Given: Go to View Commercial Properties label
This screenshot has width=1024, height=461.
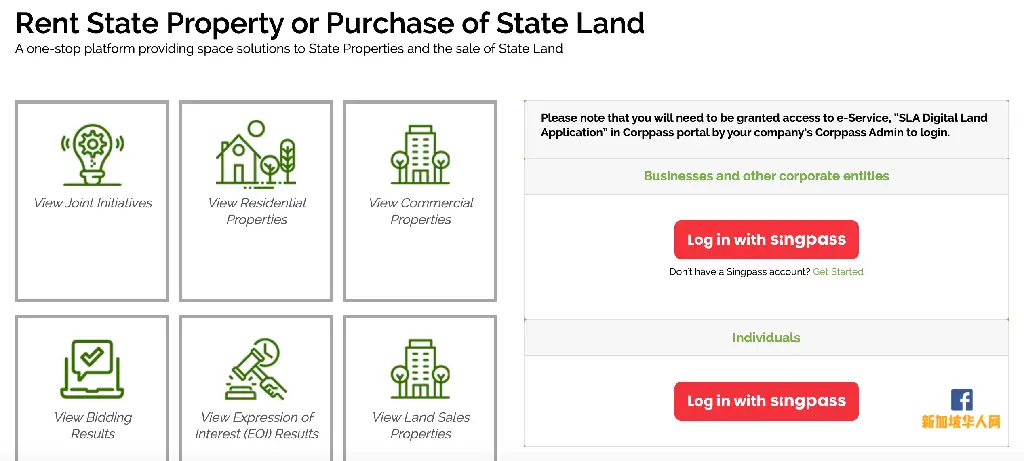Looking at the screenshot, I should pos(421,211).
